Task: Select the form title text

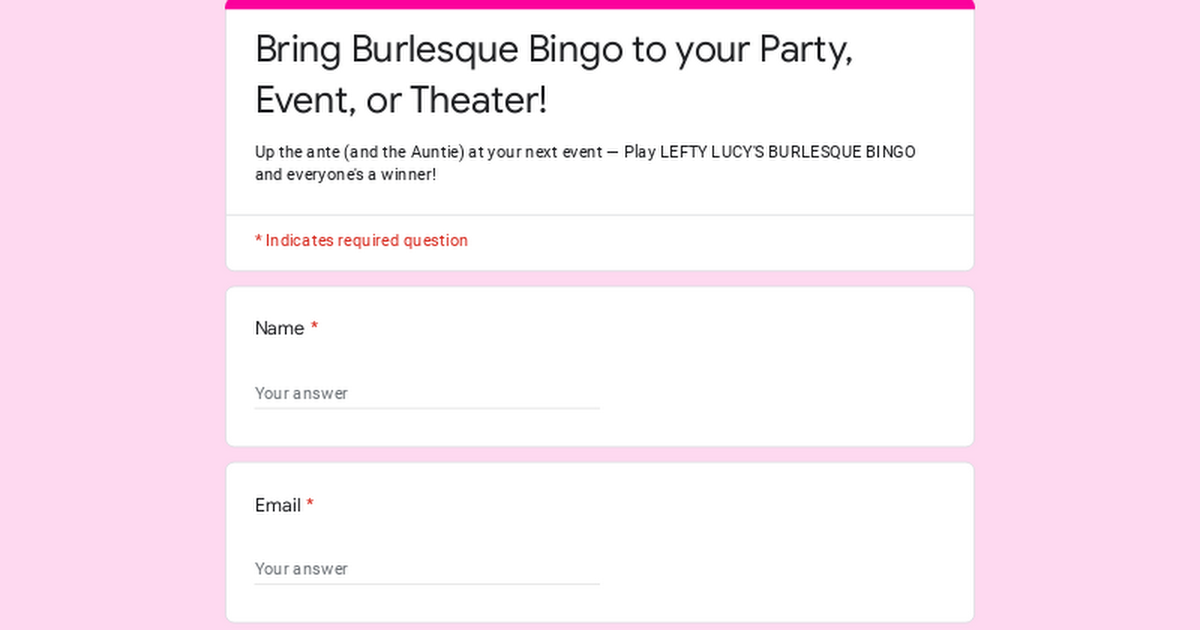Action: coord(555,75)
